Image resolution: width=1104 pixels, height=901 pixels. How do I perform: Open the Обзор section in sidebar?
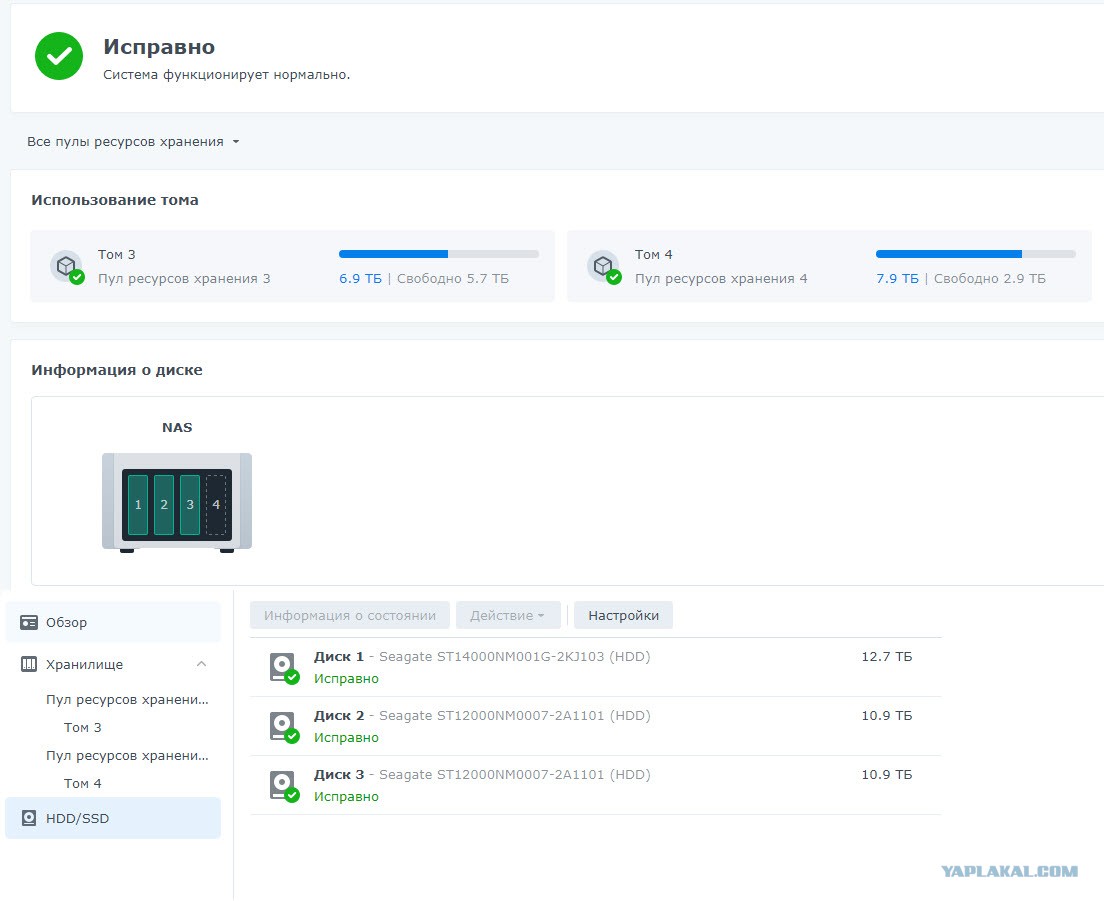(113, 622)
